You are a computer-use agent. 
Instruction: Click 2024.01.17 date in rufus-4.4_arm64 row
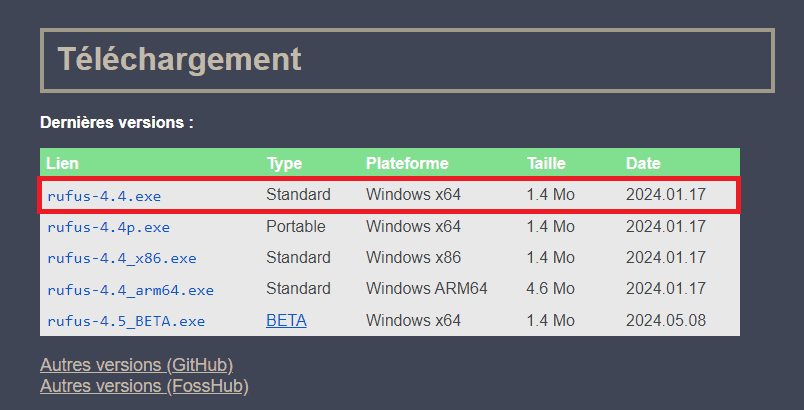[666, 289]
